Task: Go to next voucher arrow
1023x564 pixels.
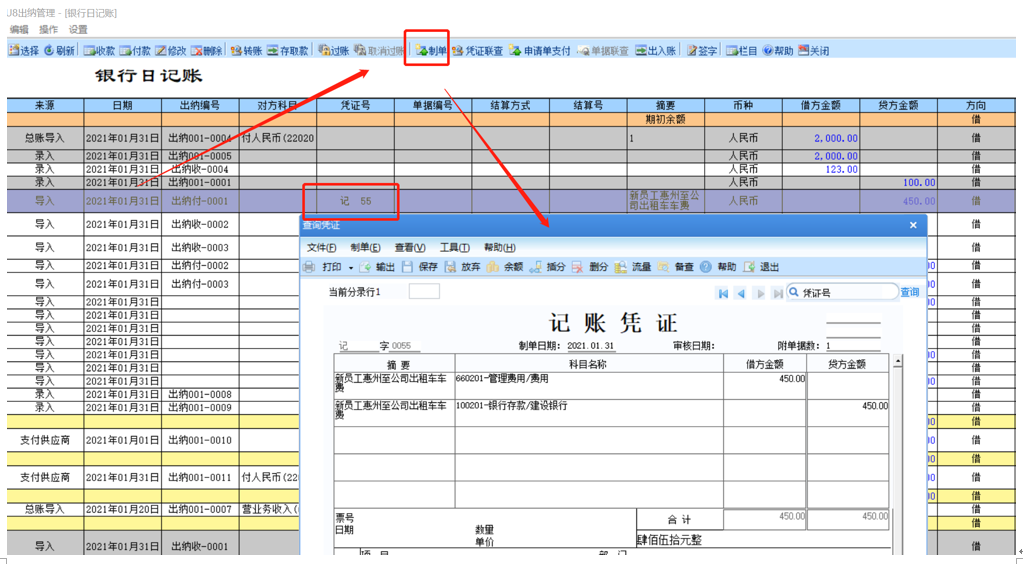Action: (759, 293)
